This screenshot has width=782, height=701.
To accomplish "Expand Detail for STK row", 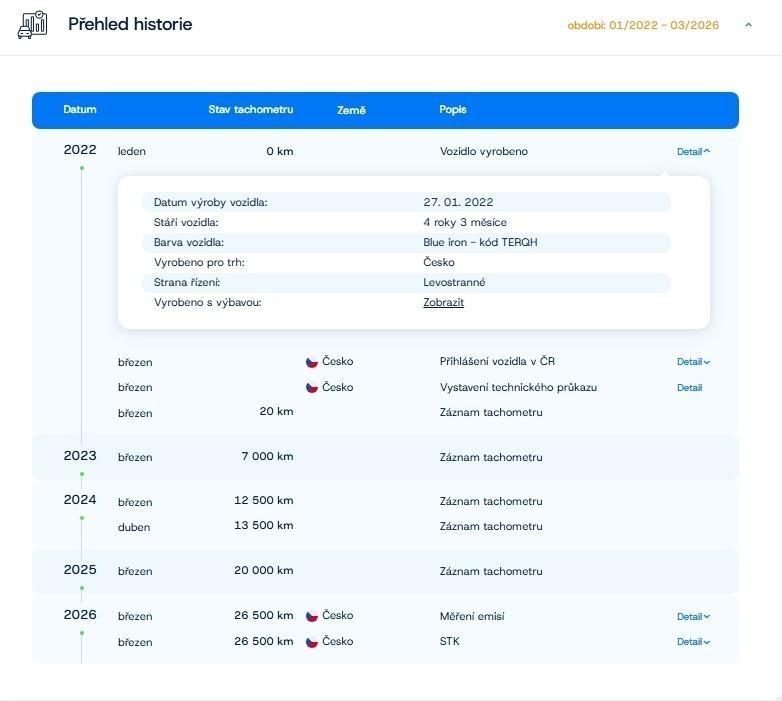I will (693, 642).
